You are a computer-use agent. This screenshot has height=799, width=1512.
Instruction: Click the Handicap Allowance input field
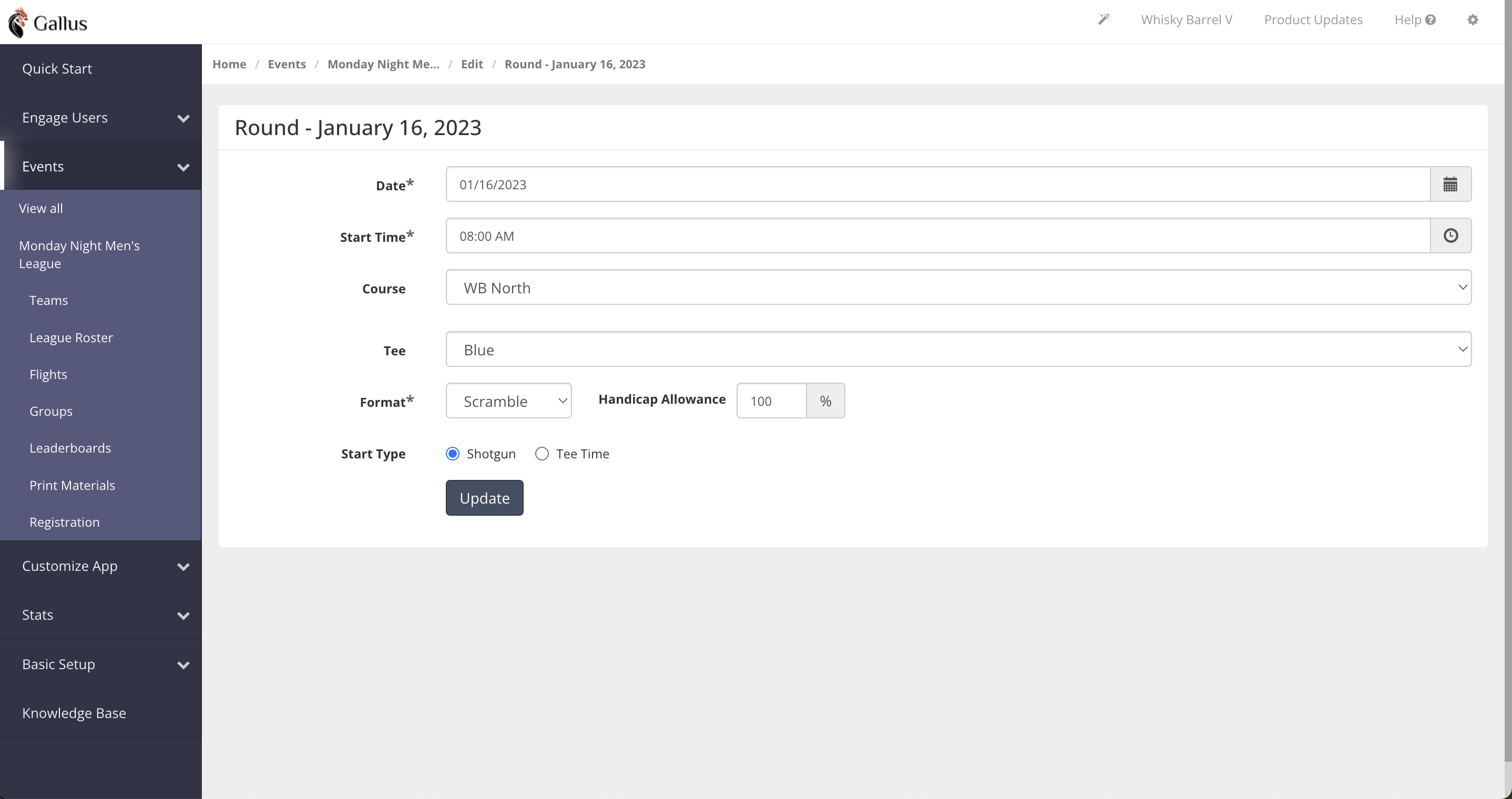point(771,401)
